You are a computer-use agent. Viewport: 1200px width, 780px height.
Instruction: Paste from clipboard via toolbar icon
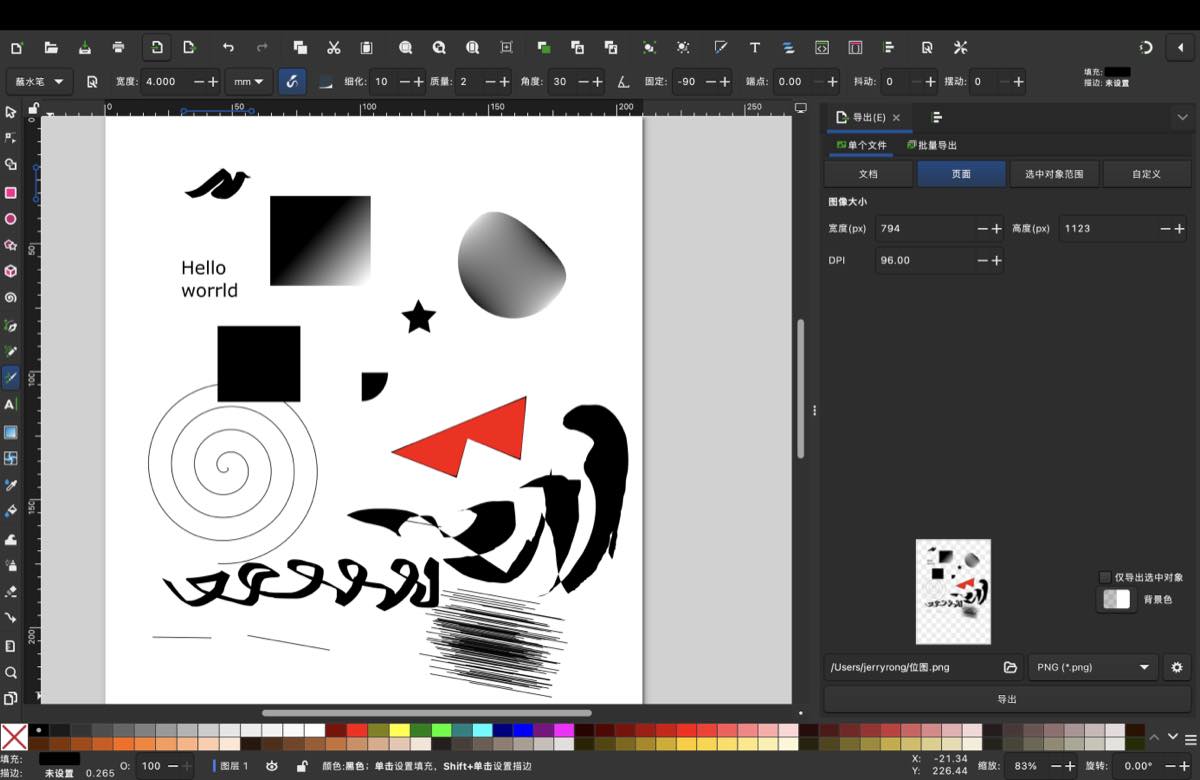coord(367,47)
